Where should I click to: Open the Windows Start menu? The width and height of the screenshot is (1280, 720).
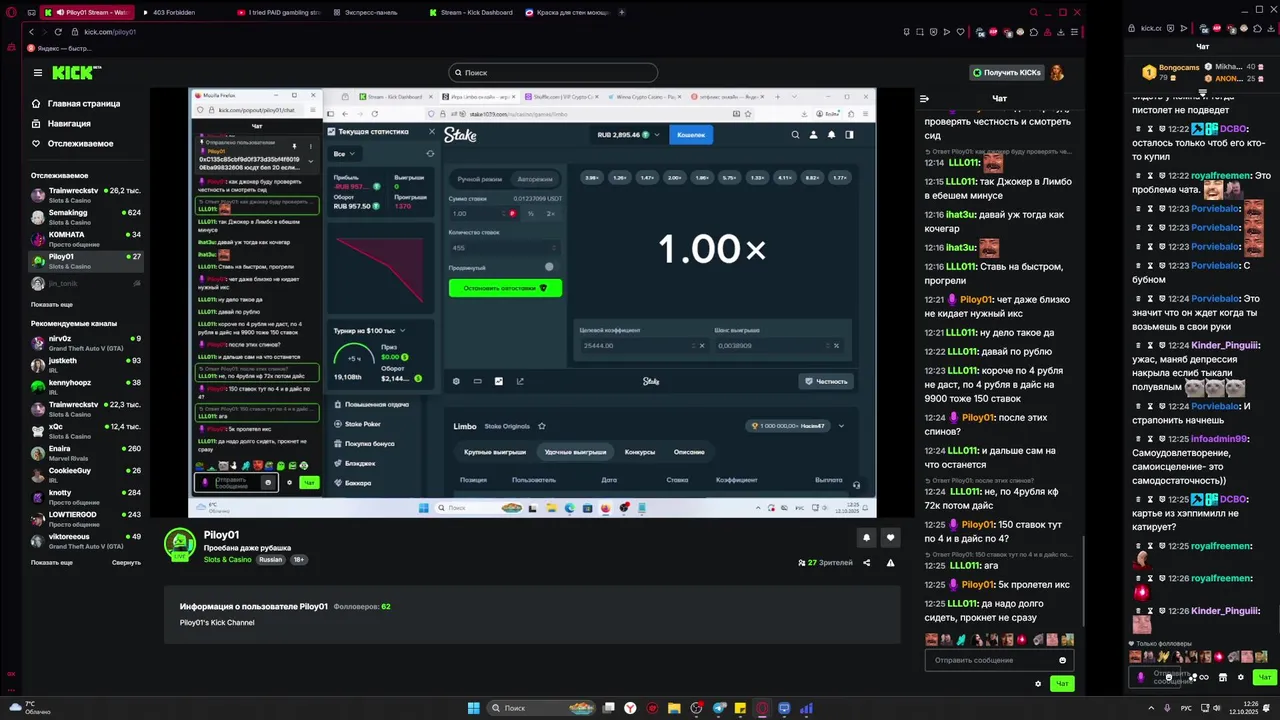[474, 708]
